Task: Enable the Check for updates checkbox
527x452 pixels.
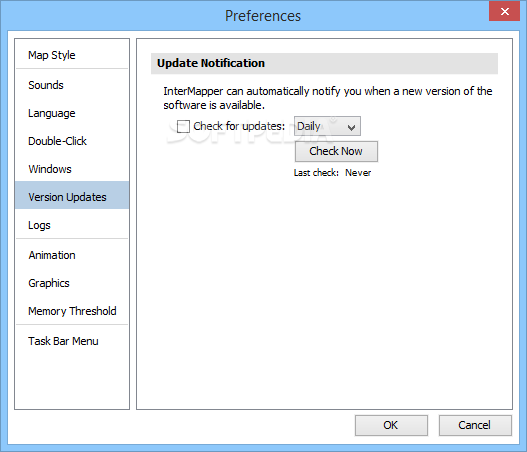Action: (x=183, y=127)
